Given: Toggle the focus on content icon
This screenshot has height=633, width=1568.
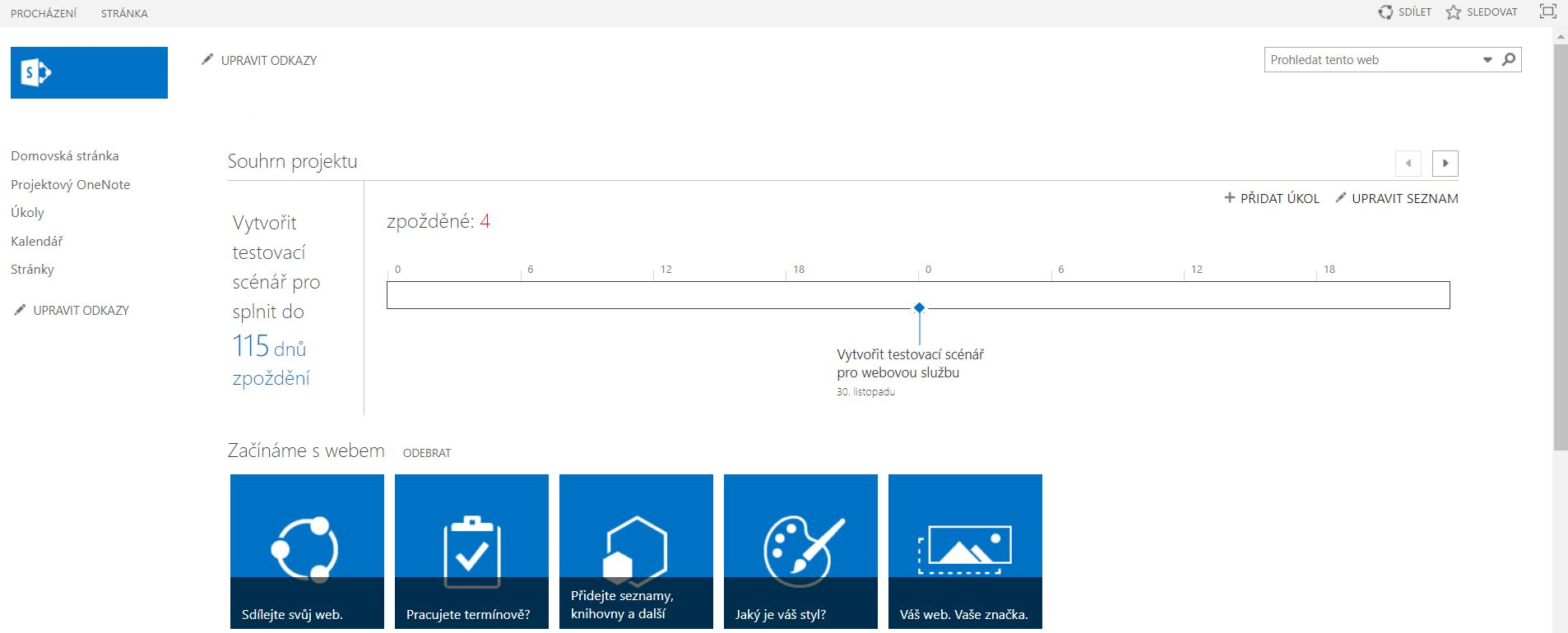Looking at the screenshot, I should point(1548,12).
